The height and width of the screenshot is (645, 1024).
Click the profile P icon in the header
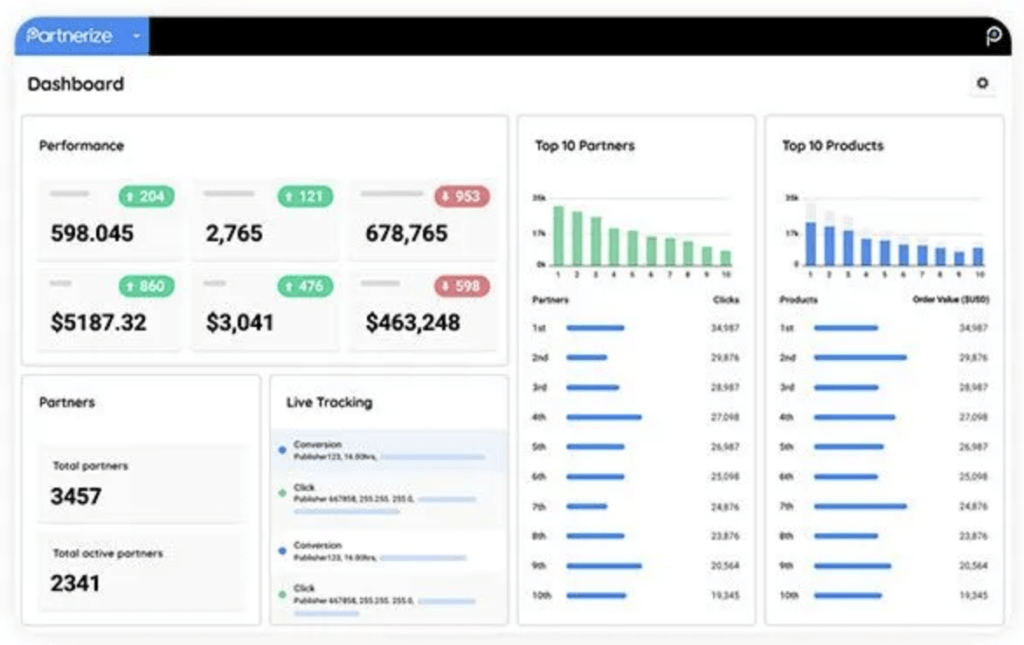click(x=994, y=36)
